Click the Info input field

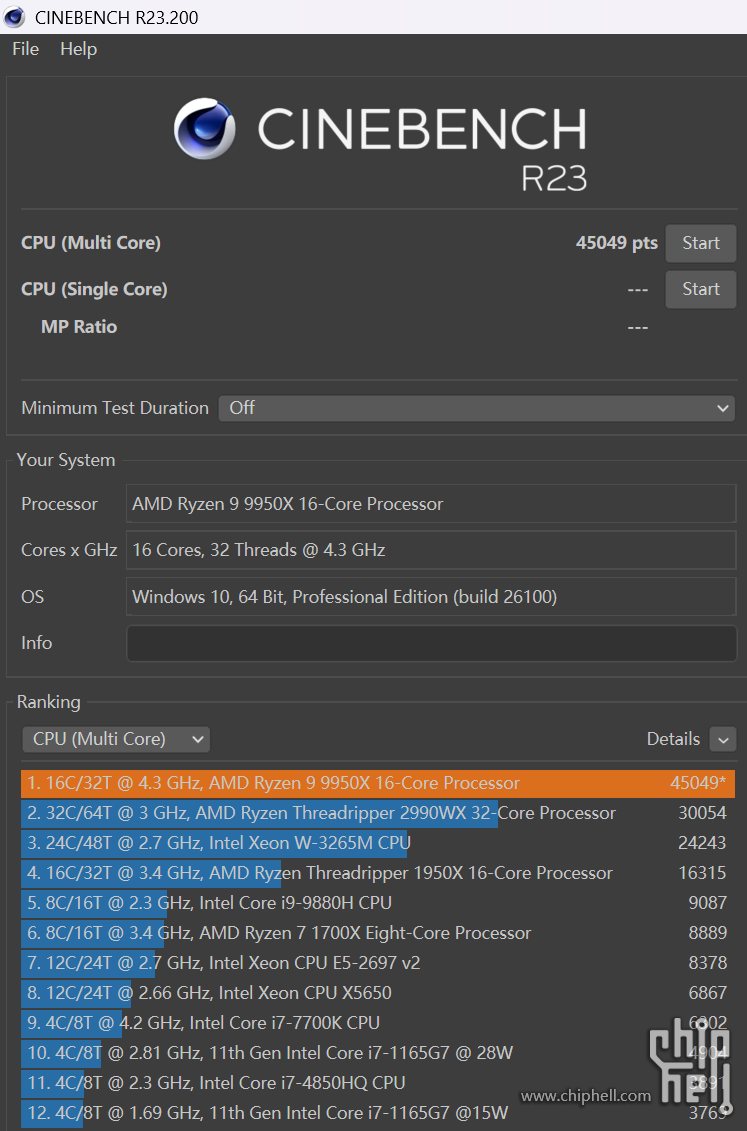431,643
